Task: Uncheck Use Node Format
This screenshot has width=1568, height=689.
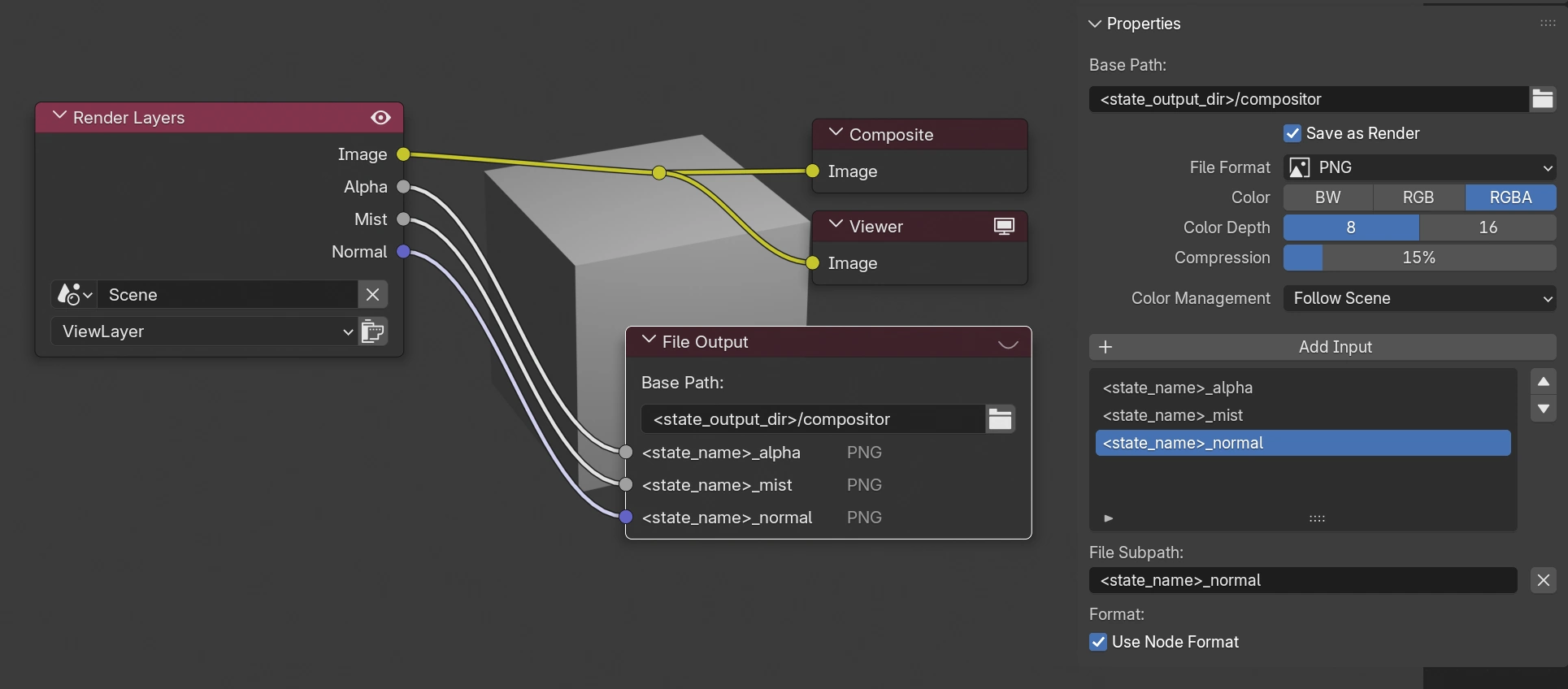Action: tap(1098, 642)
